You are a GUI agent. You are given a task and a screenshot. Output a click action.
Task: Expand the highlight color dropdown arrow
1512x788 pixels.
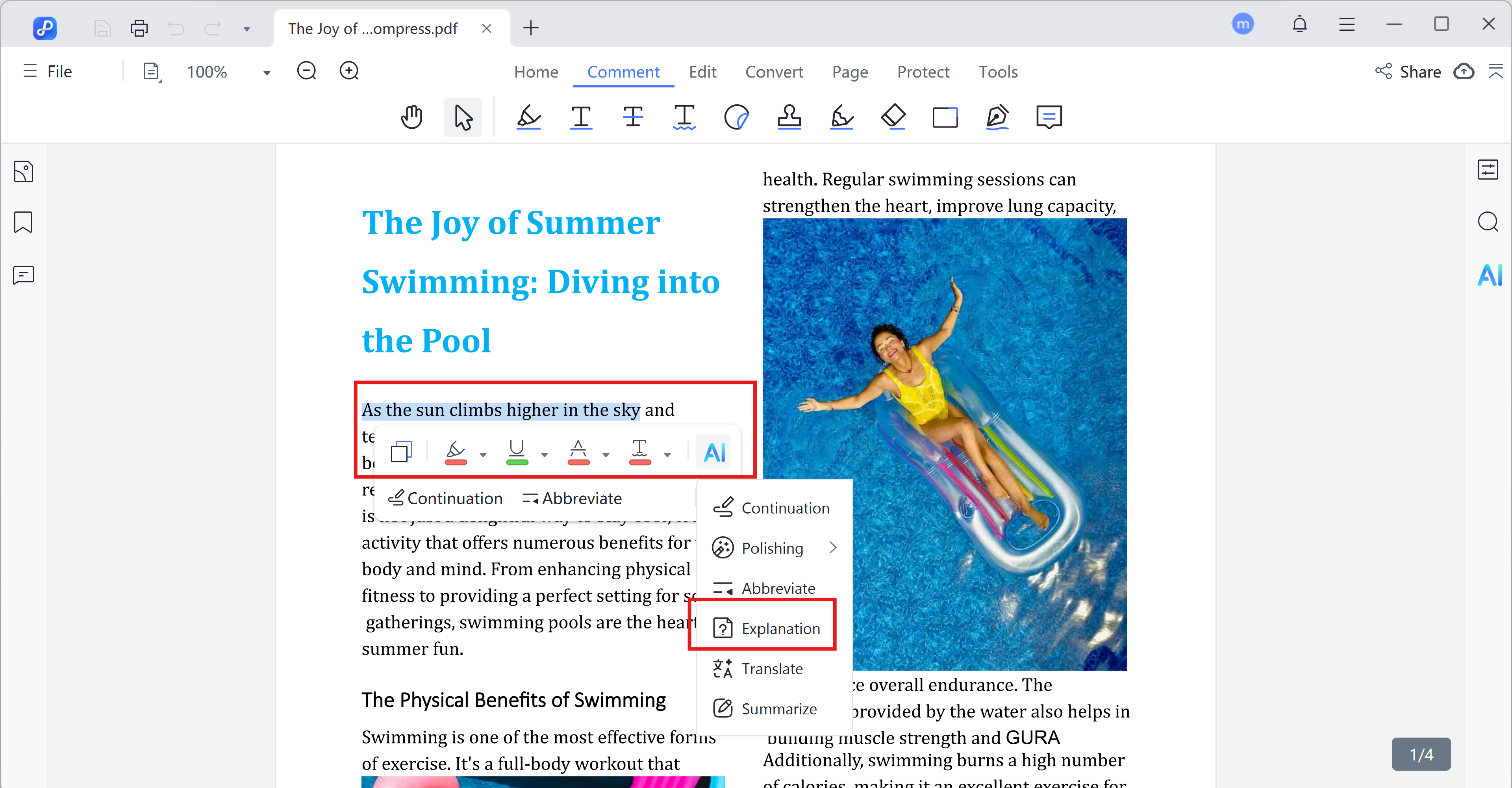[483, 454]
